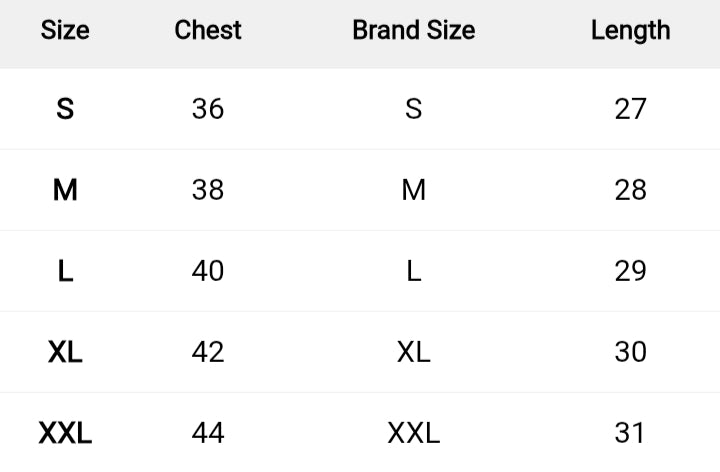The height and width of the screenshot is (472, 720).
Task: Click length value 30
Action: [x=630, y=351]
